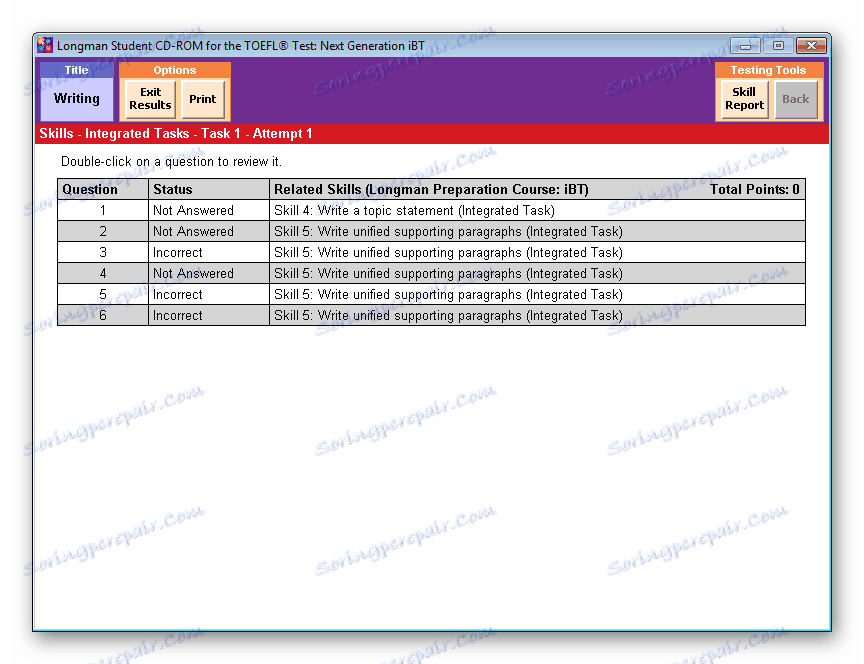Viewport: 864px width, 664px height.
Task: Close the Longman window
Action: 811,46
